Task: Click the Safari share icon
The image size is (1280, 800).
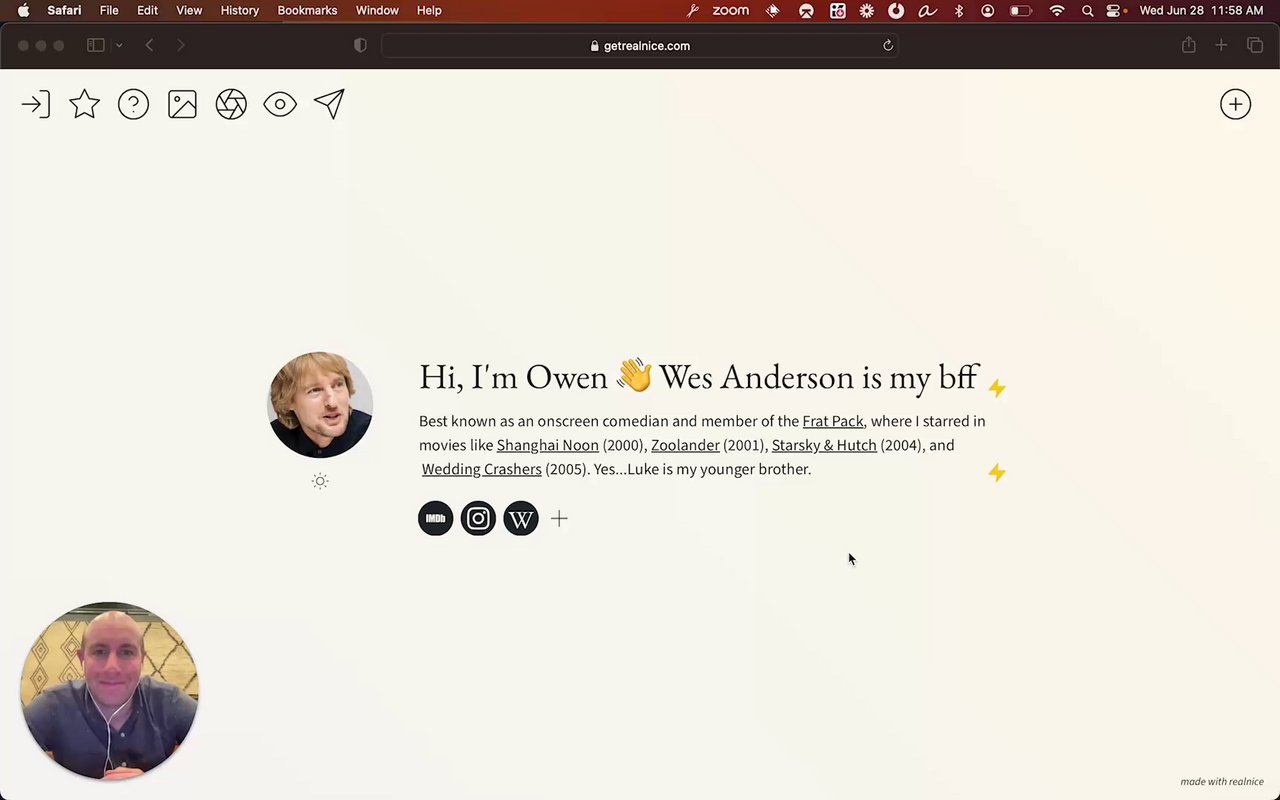Action: [1188, 45]
